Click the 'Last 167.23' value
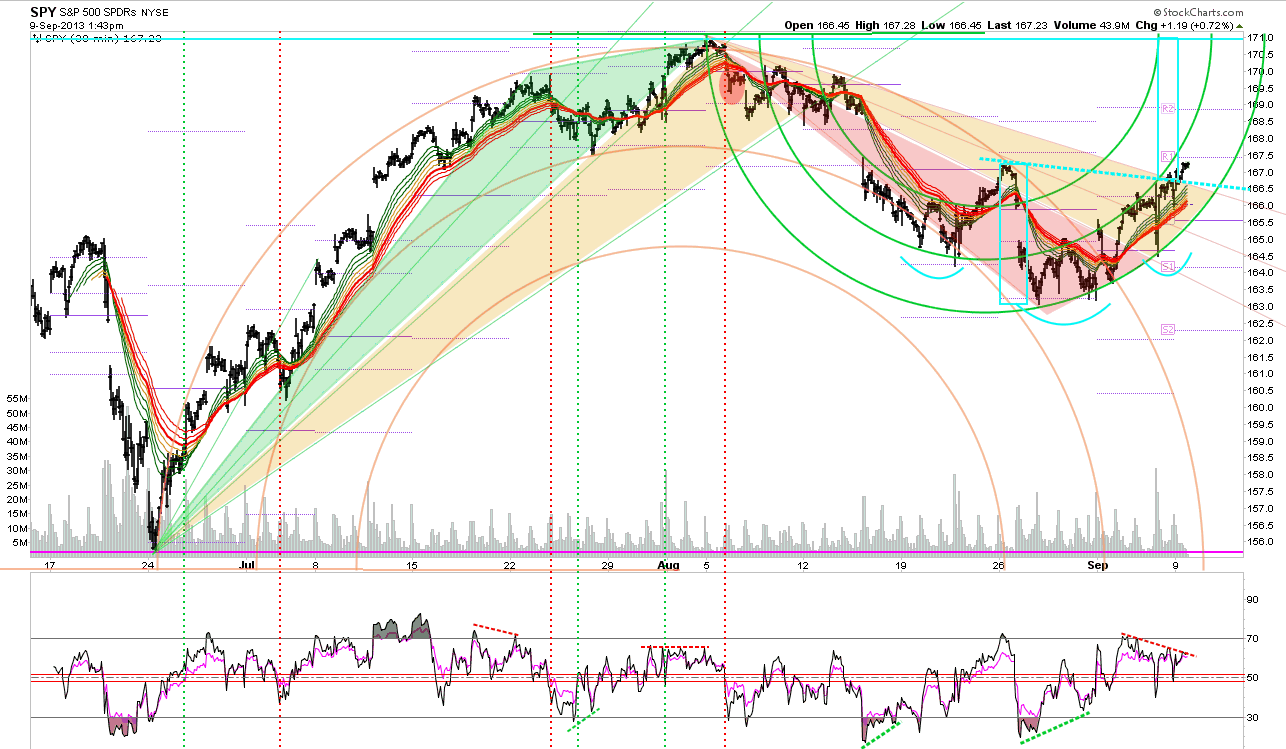 pos(1016,26)
